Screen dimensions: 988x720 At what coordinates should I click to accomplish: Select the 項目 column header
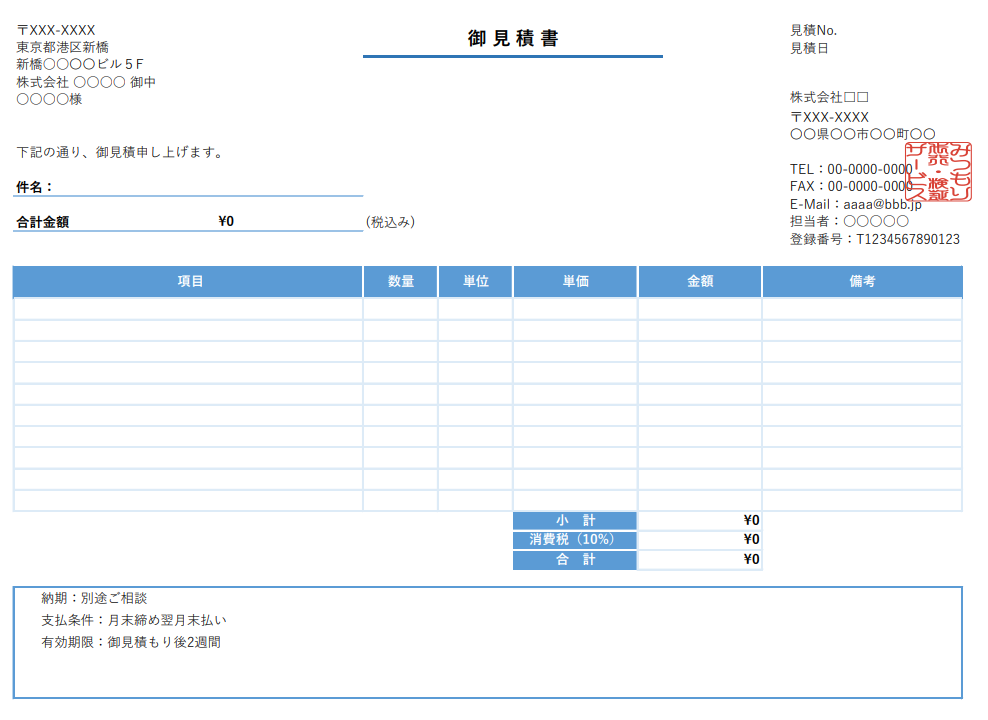190,282
